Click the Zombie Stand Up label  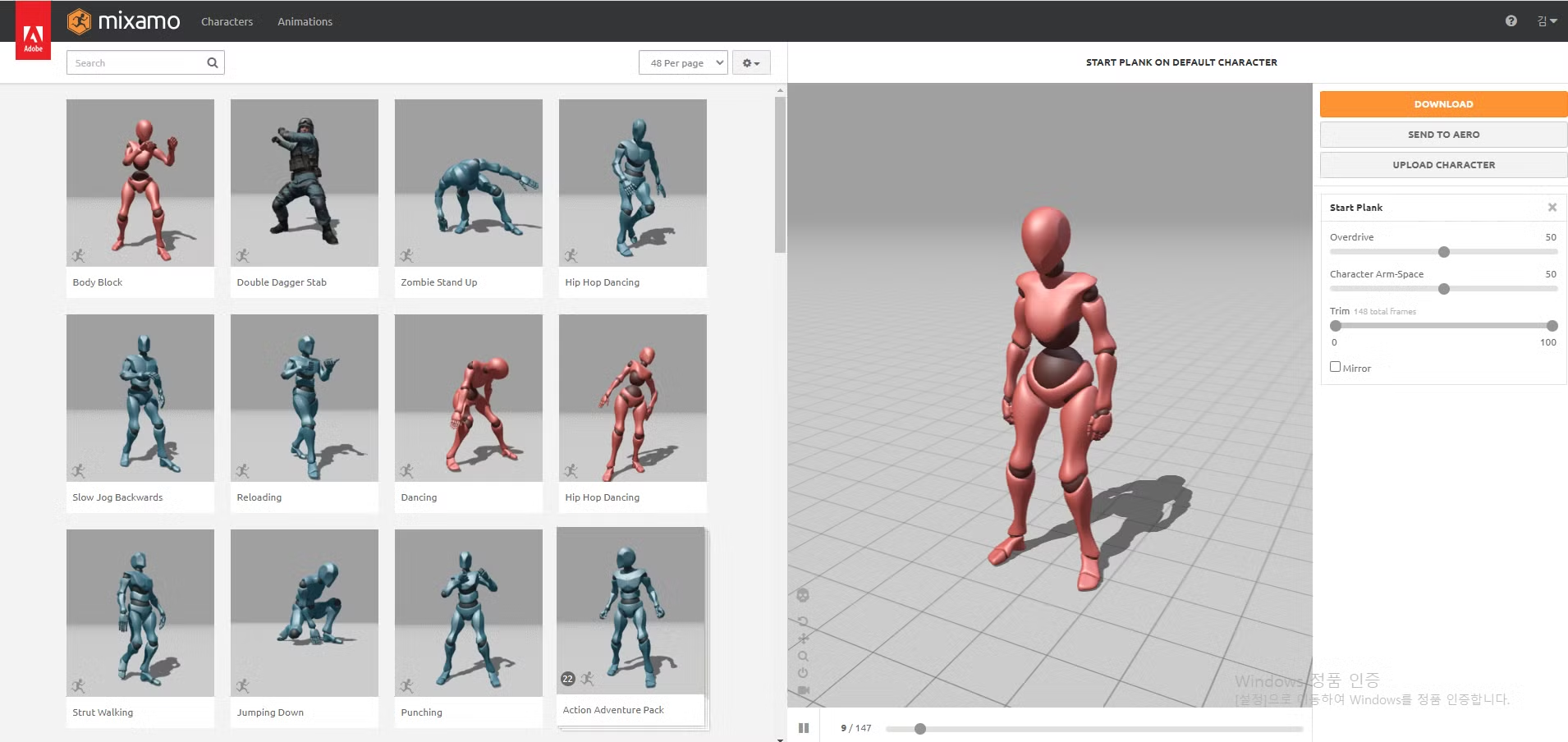[x=439, y=282]
